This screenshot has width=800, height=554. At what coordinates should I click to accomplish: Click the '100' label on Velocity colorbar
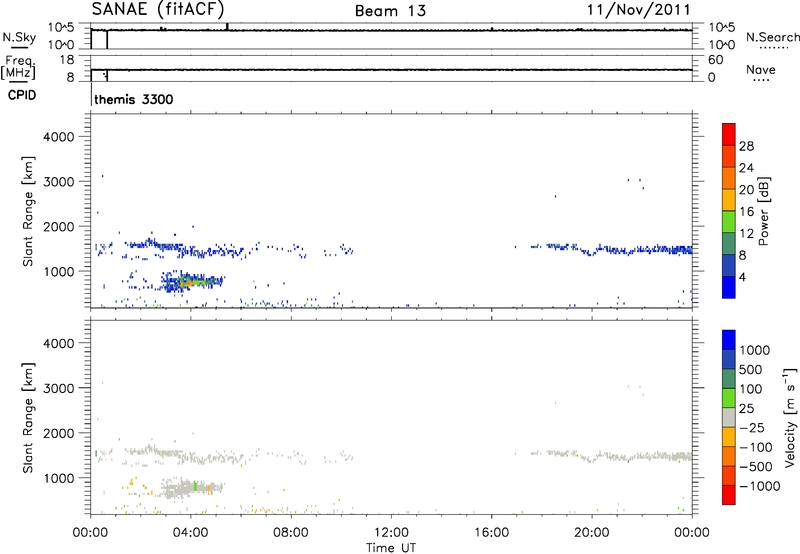(x=751, y=389)
